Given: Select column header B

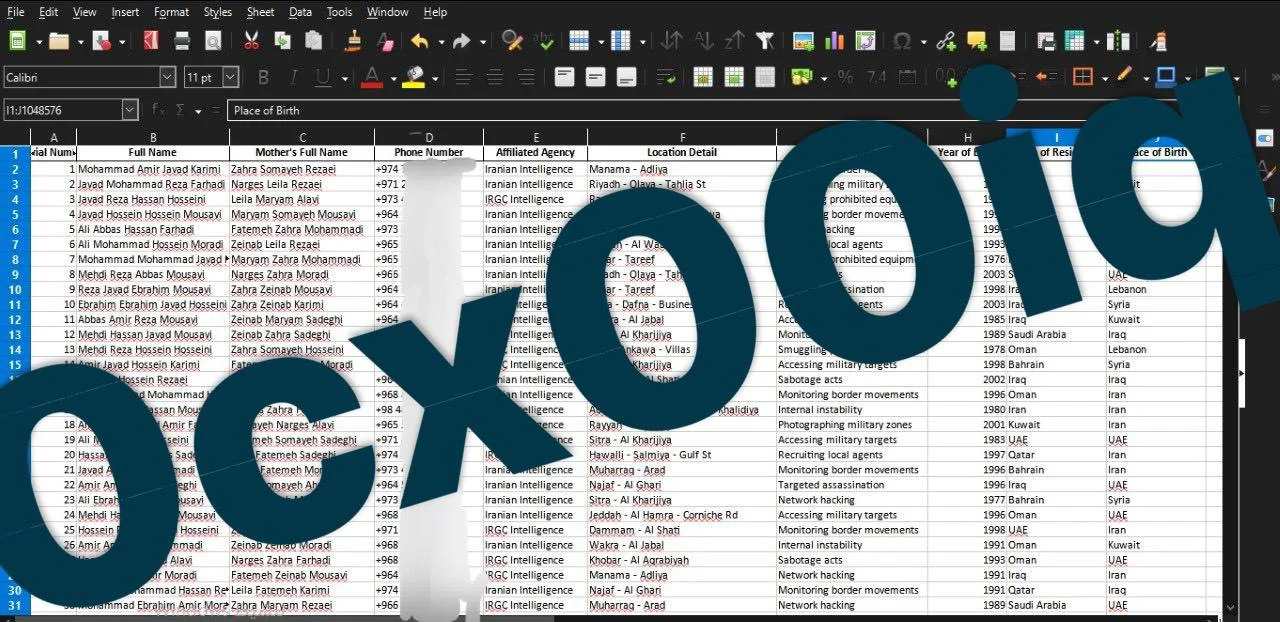Looking at the screenshot, I should tap(153, 137).
